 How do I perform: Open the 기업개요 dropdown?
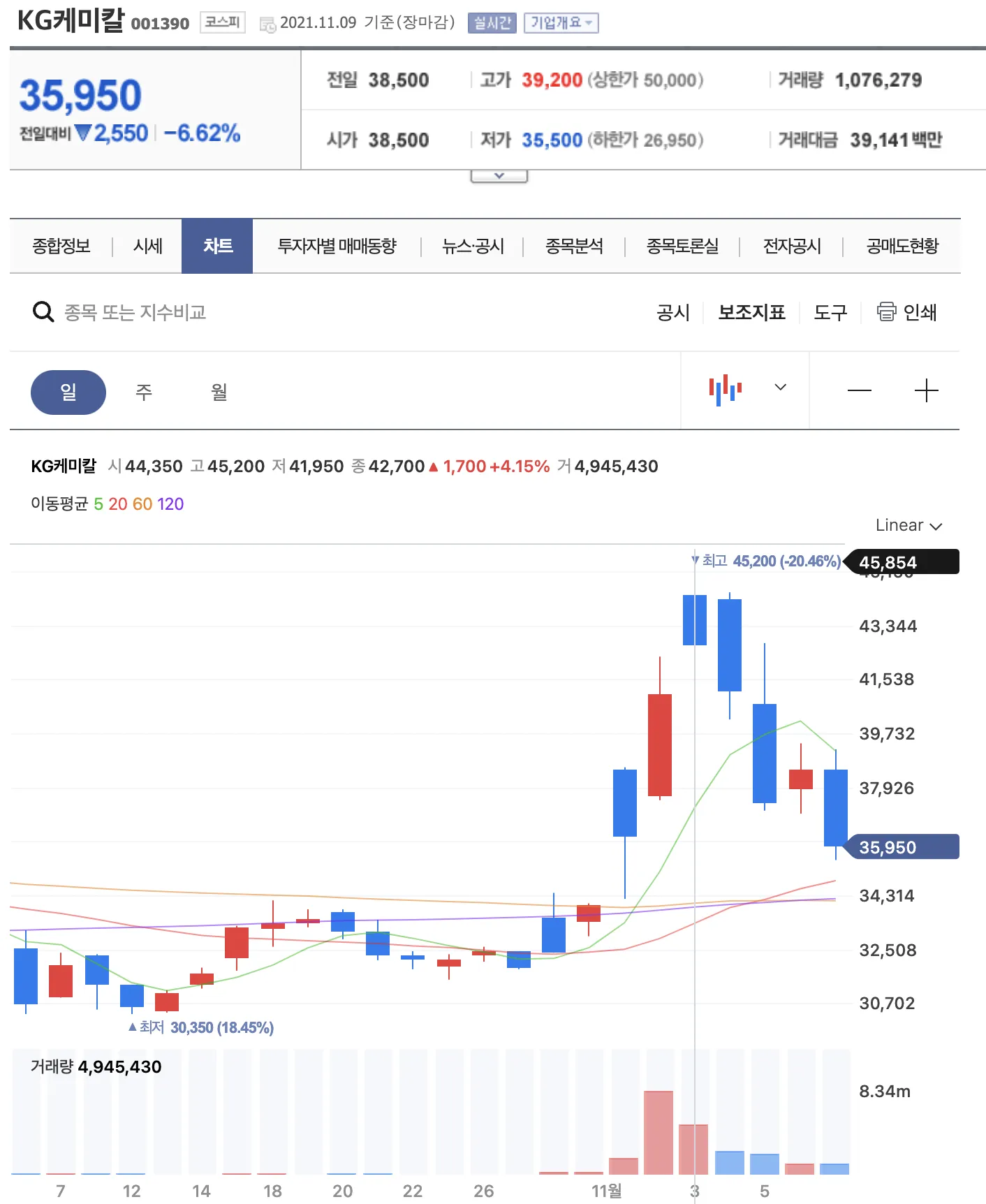click(561, 23)
